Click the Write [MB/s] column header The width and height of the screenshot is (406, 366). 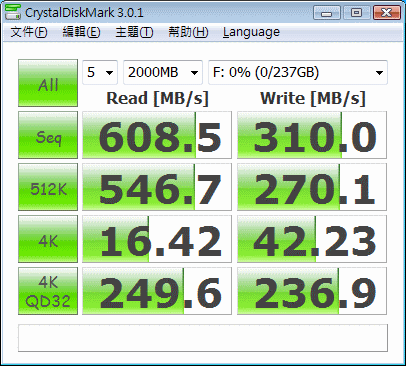[313, 98]
